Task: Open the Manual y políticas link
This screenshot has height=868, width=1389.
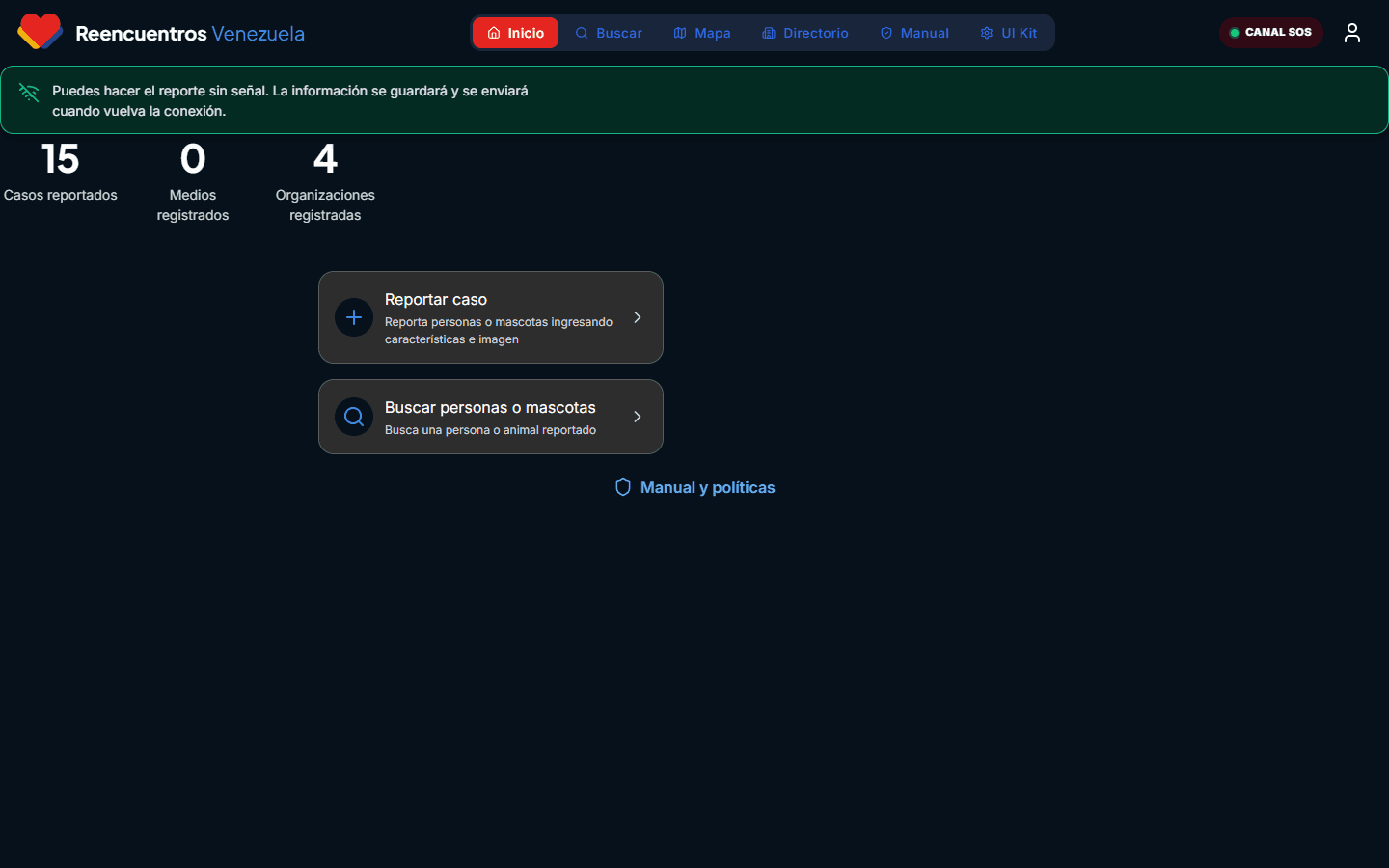Action: [694, 487]
